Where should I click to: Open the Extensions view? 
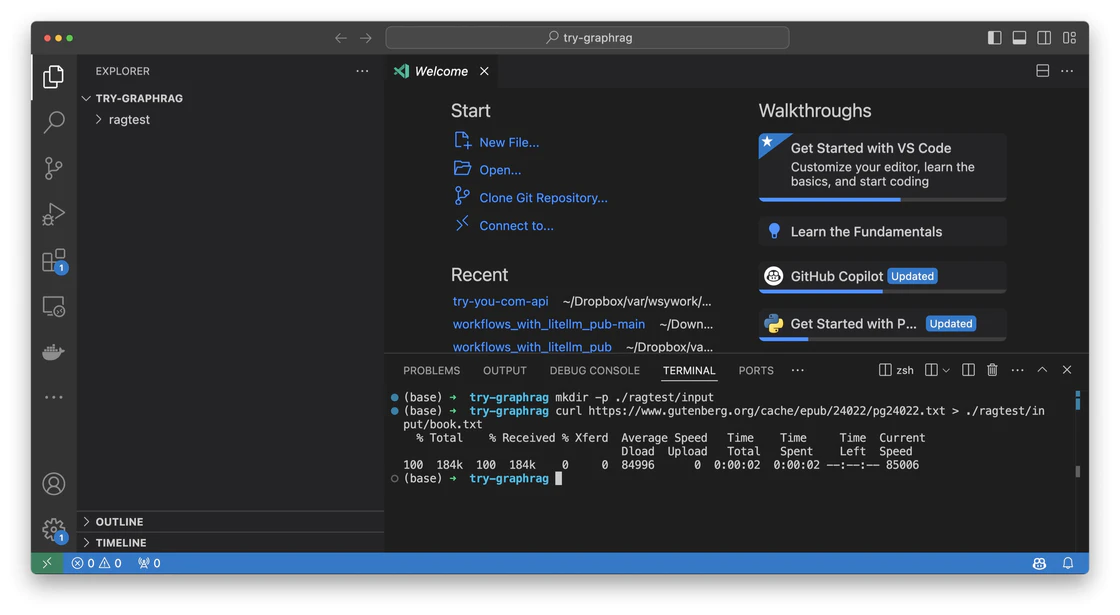(54, 261)
